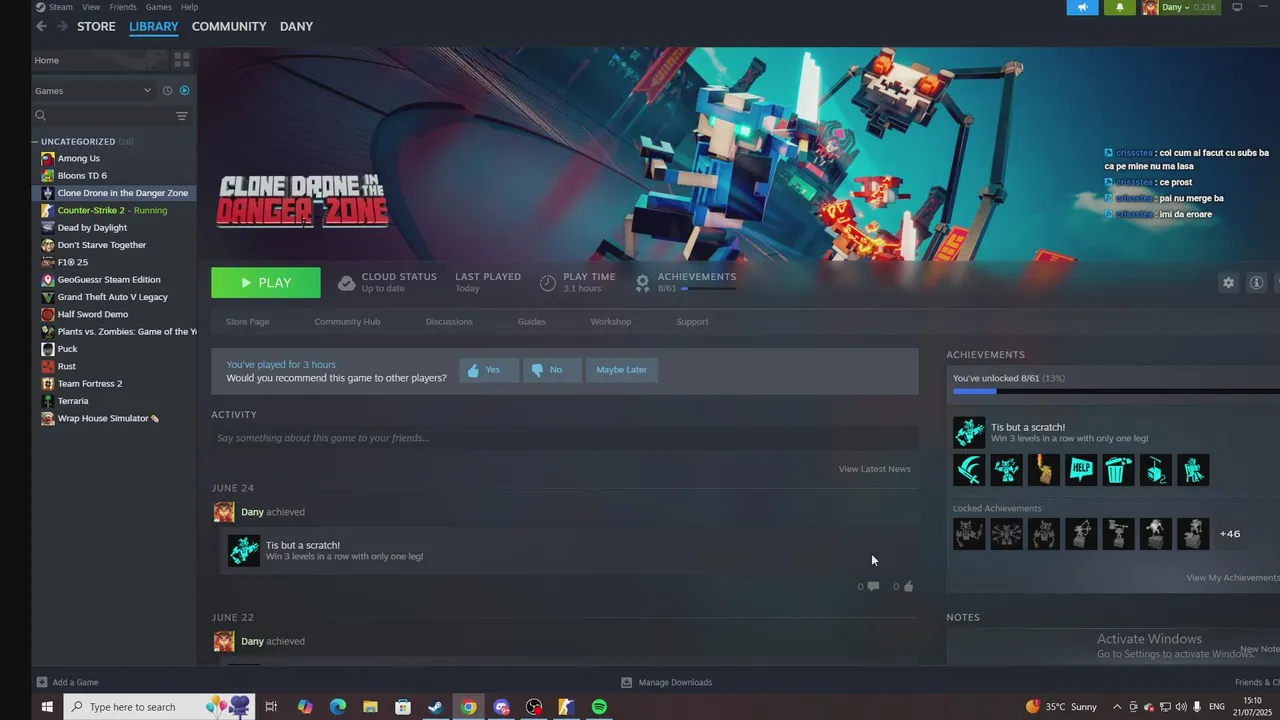
Task: Open the Steam menu
Action: point(61,7)
